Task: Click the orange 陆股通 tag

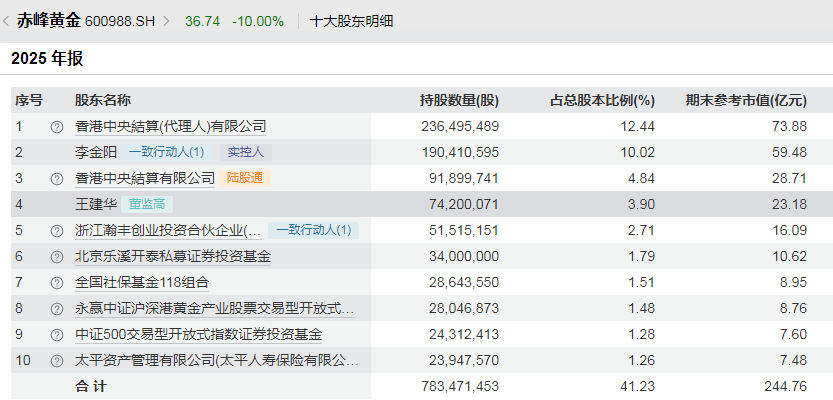Action: point(247,178)
